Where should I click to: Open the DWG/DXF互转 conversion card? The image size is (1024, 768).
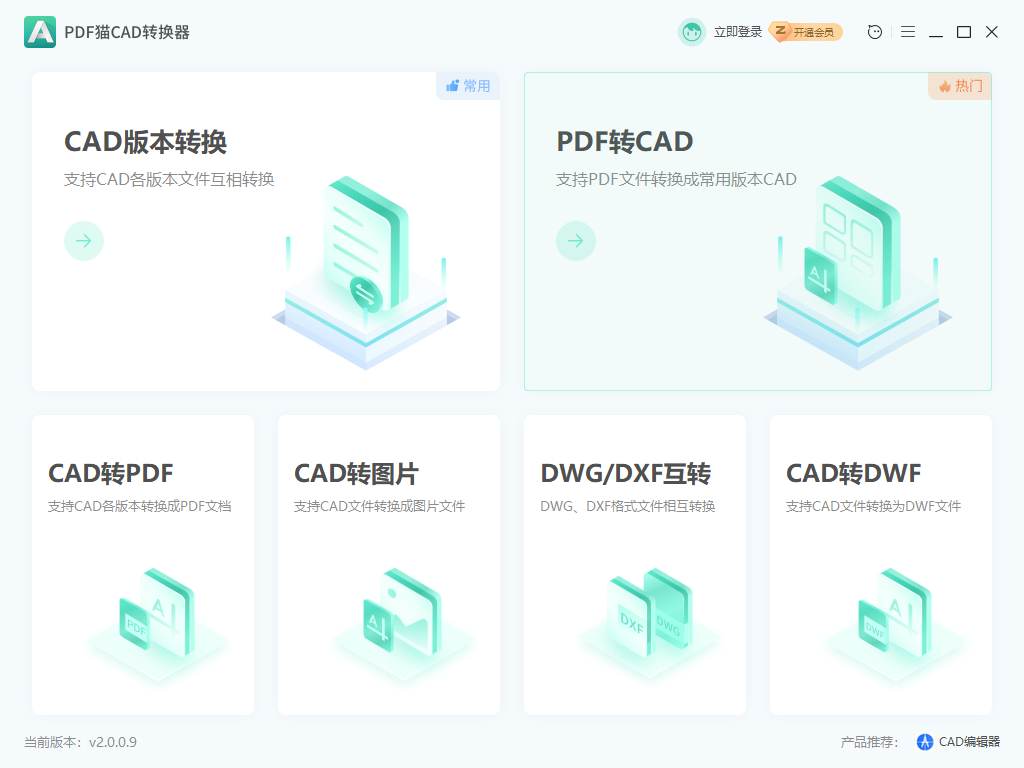tap(634, 563)
